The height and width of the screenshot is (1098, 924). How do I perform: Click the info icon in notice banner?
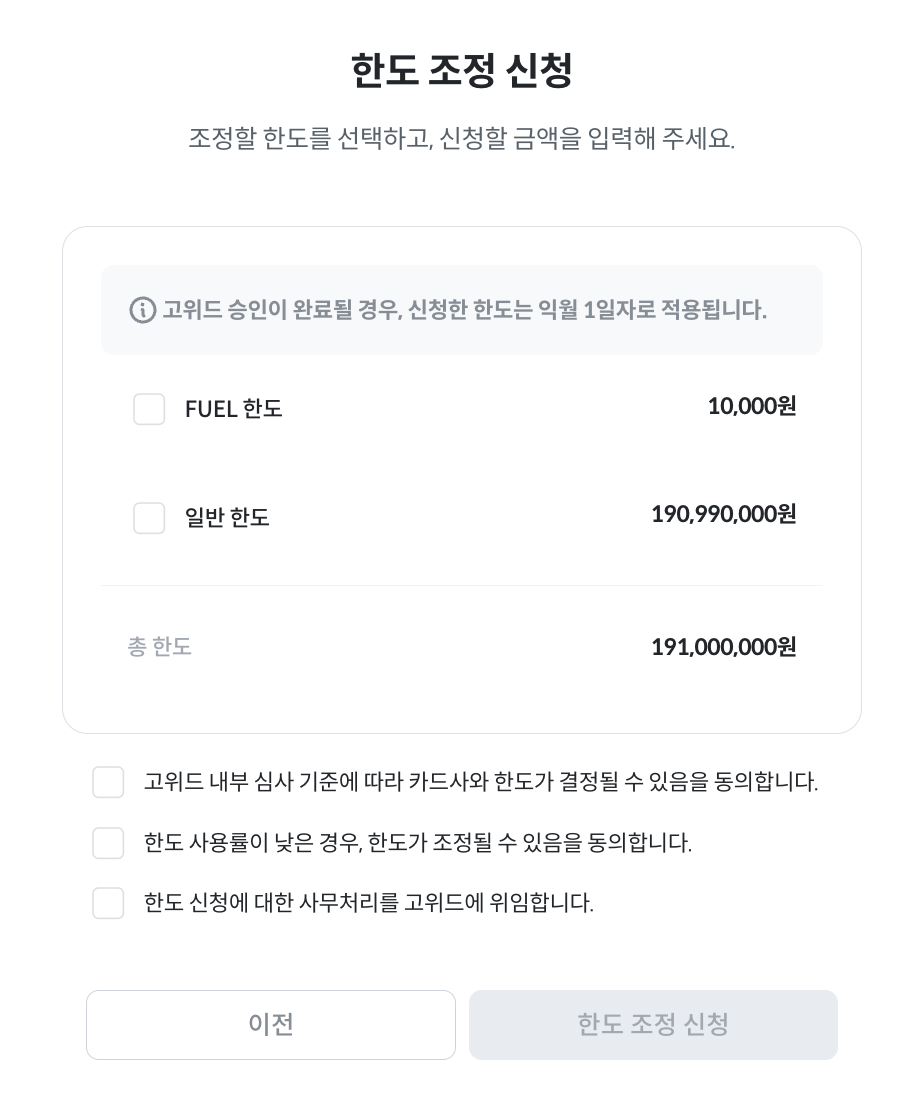(x=143, y=310)
